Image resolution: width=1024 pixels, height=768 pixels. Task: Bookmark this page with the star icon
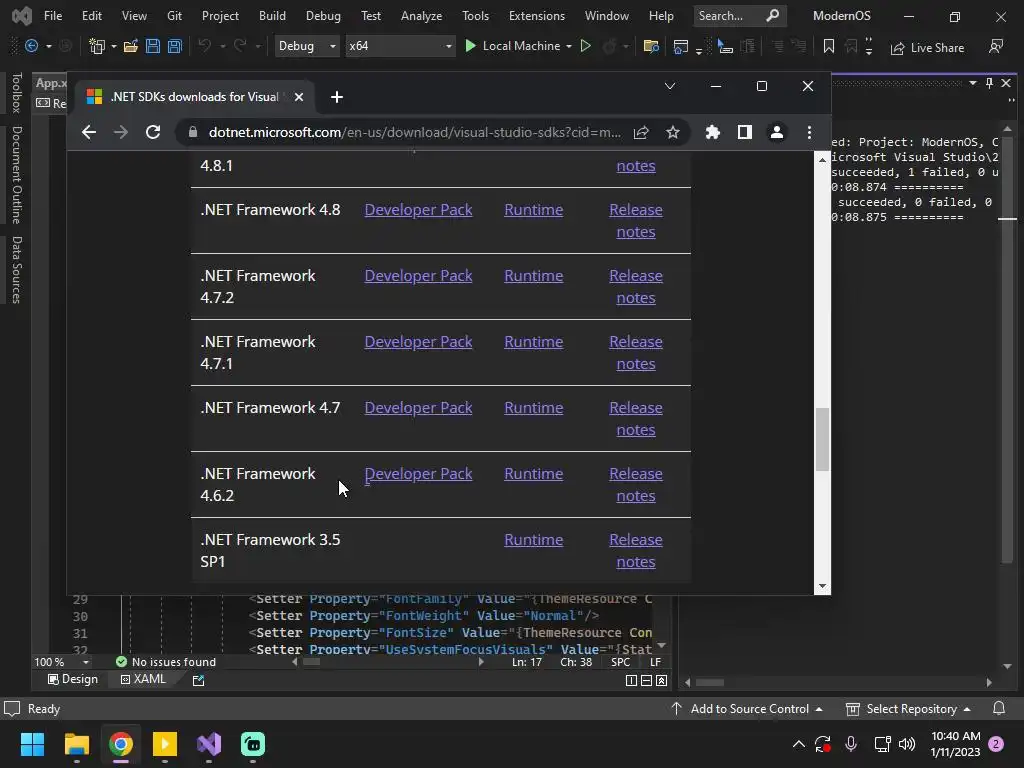click(x=673, y=133)
